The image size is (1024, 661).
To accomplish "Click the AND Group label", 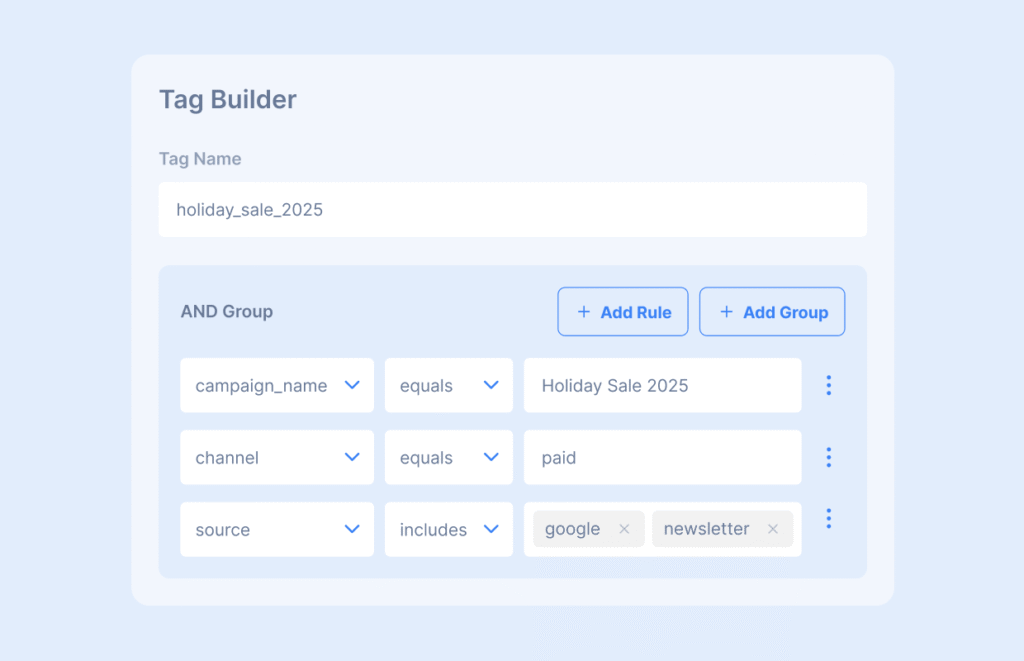I will click(227, 311).
